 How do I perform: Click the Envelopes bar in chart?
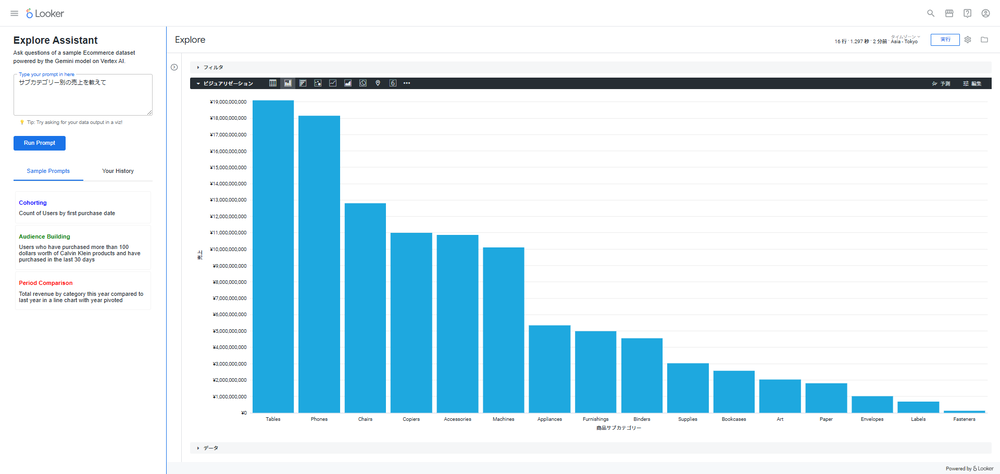click(x=872, y=404)
